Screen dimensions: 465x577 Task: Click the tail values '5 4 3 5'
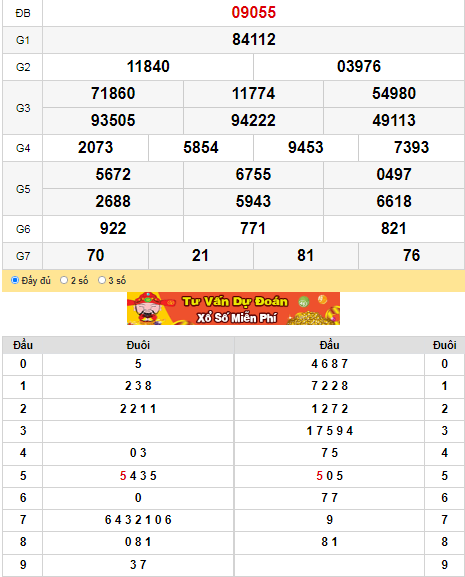(138, 476)
